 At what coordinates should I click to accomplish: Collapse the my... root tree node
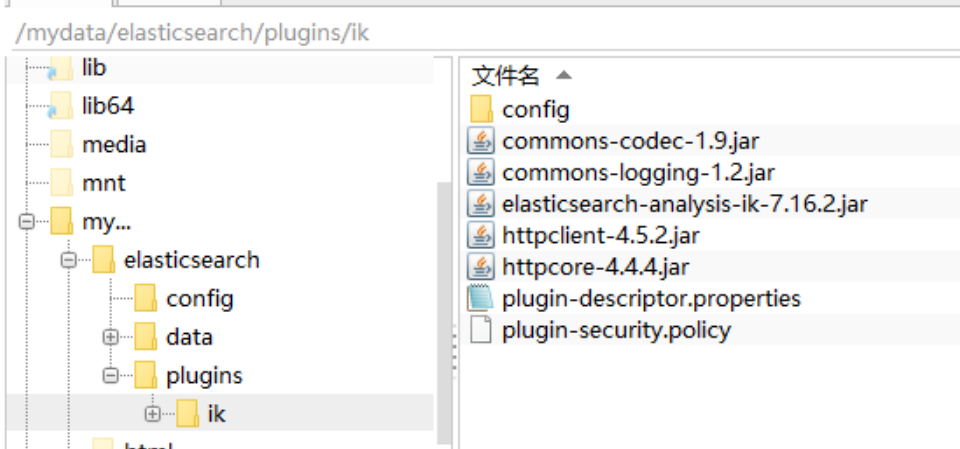(x=27, y=222)
